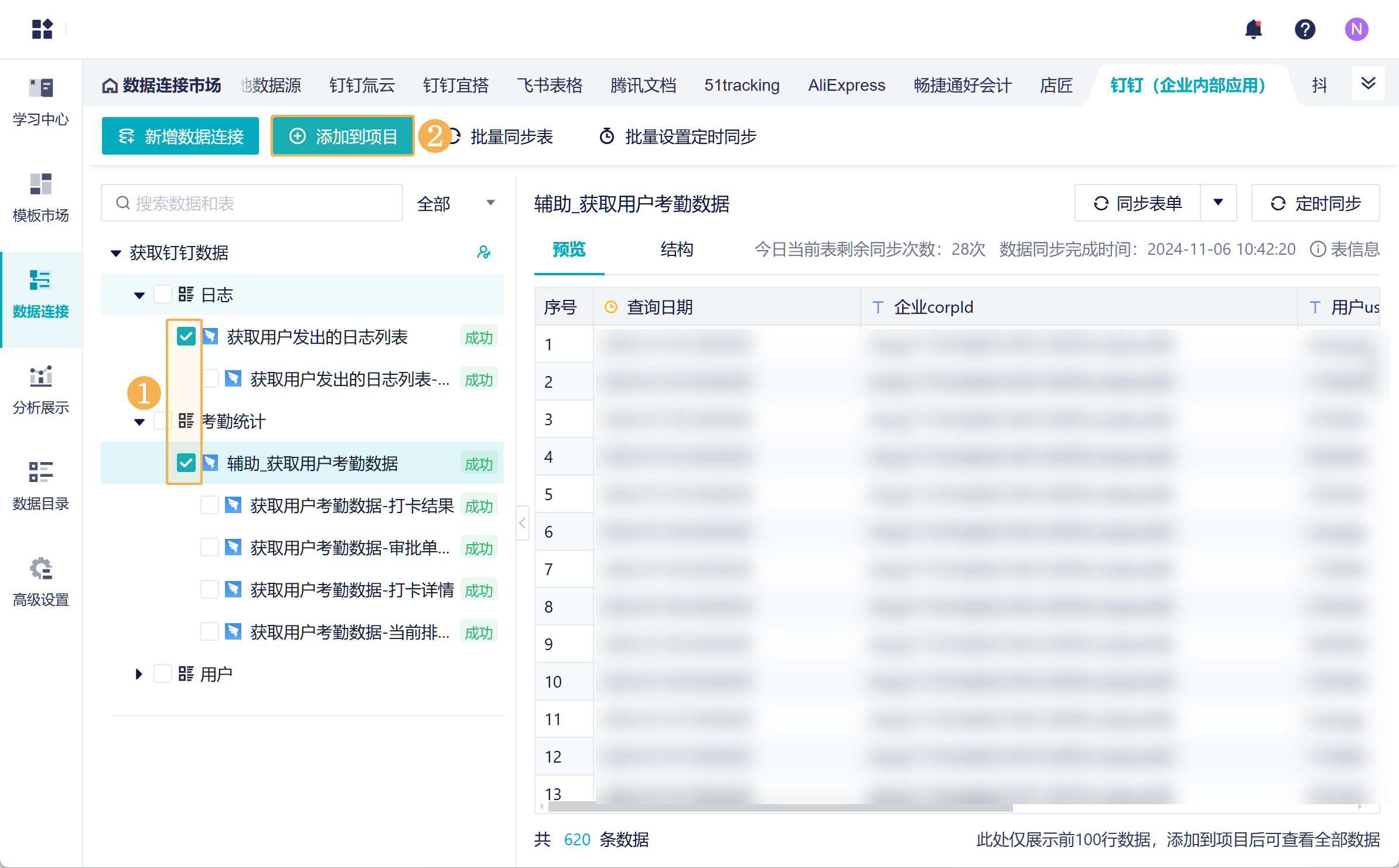1399x868 pixels.
Task: Click the horizontal scrollbar of data table
Action: [779, 807]
